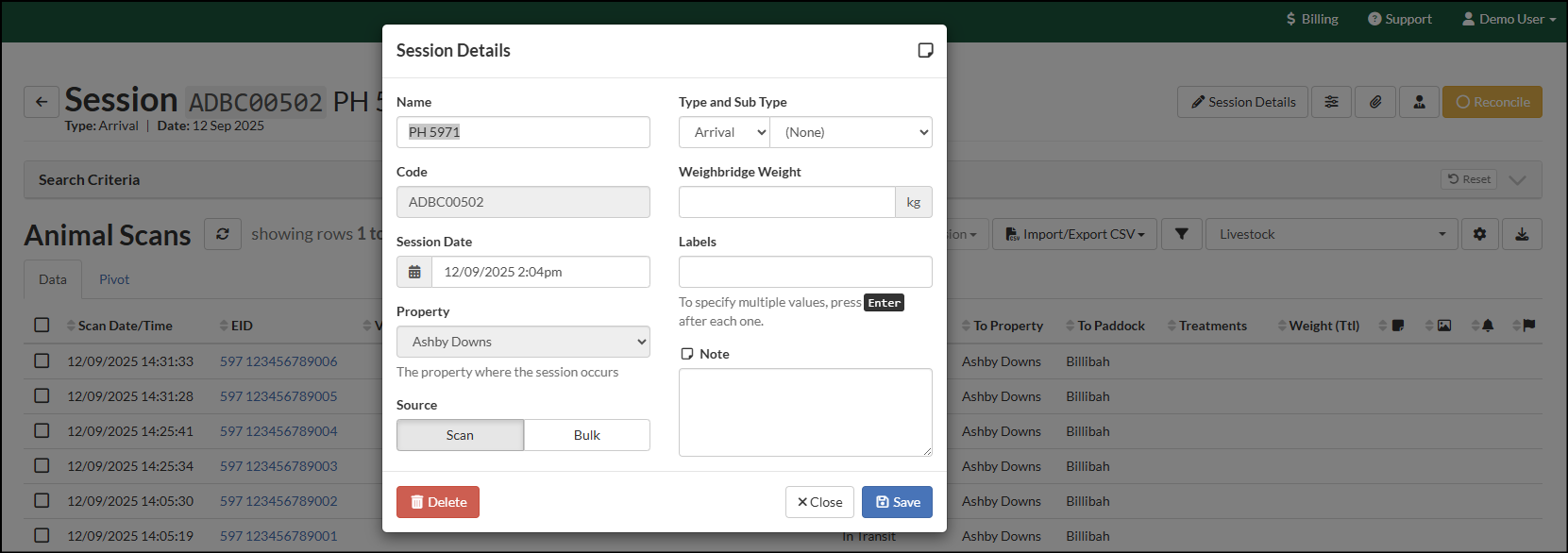Click the download icon button

pos(1522,234)
